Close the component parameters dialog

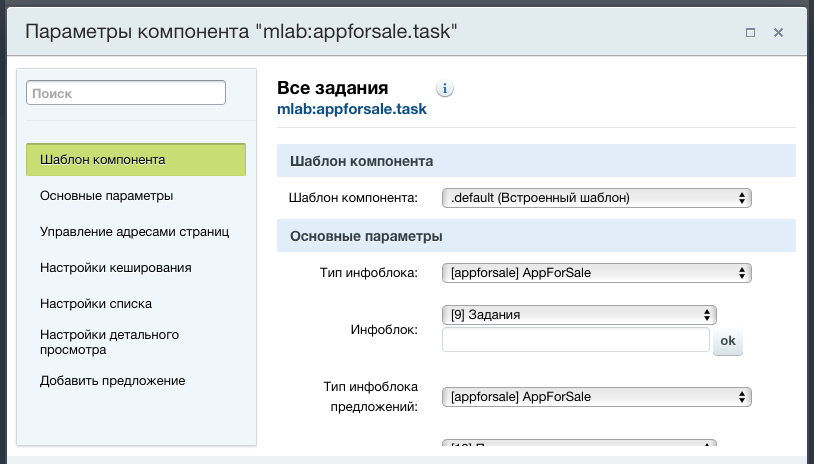click(x=778, y=33)
